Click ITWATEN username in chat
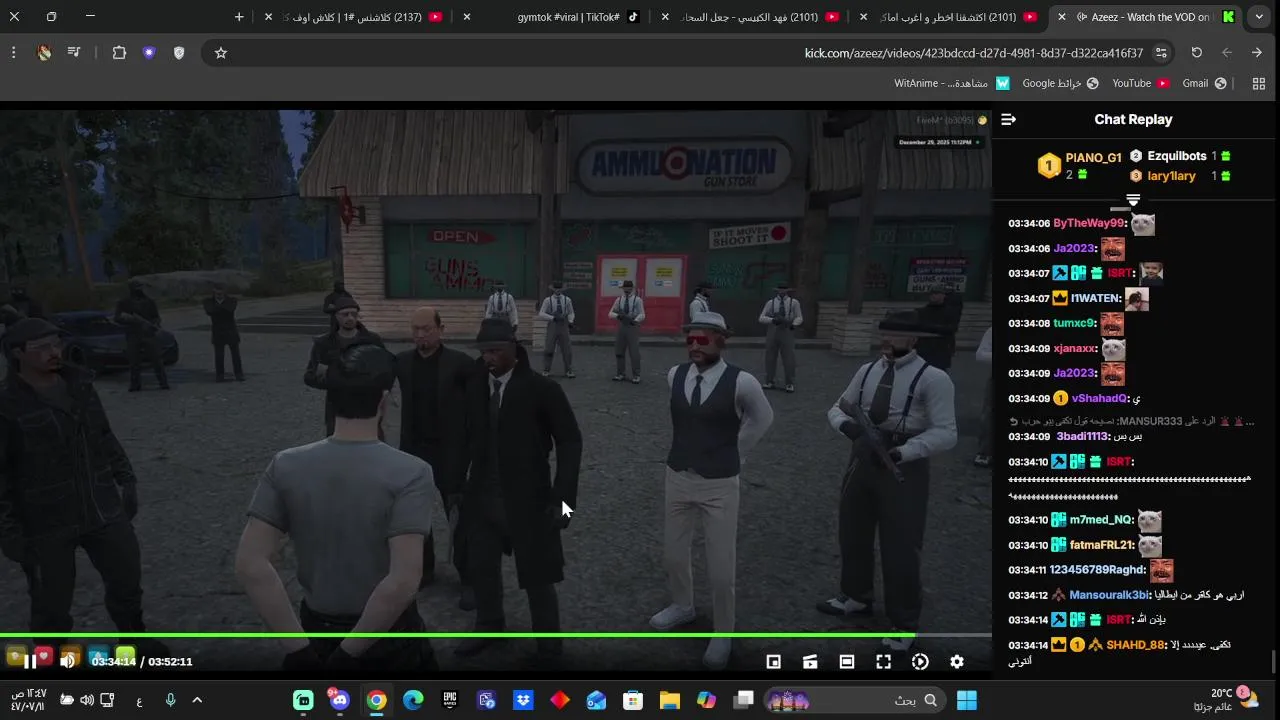 pyautogui.click(x=1096, y=298)
